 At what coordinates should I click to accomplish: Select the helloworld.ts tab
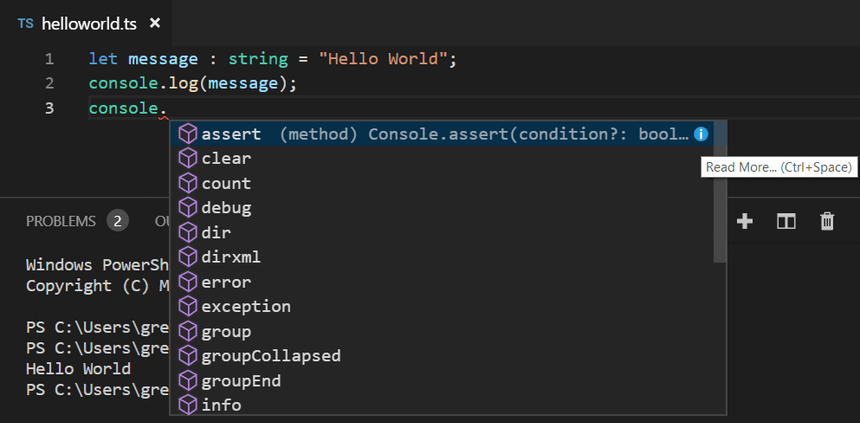click(88, 22)
